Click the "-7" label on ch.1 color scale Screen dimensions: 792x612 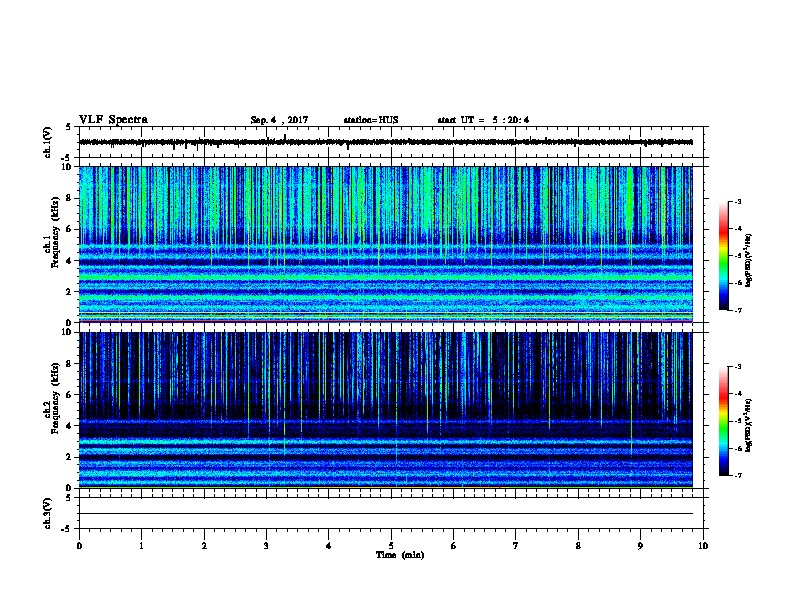(x=737, y=310)
